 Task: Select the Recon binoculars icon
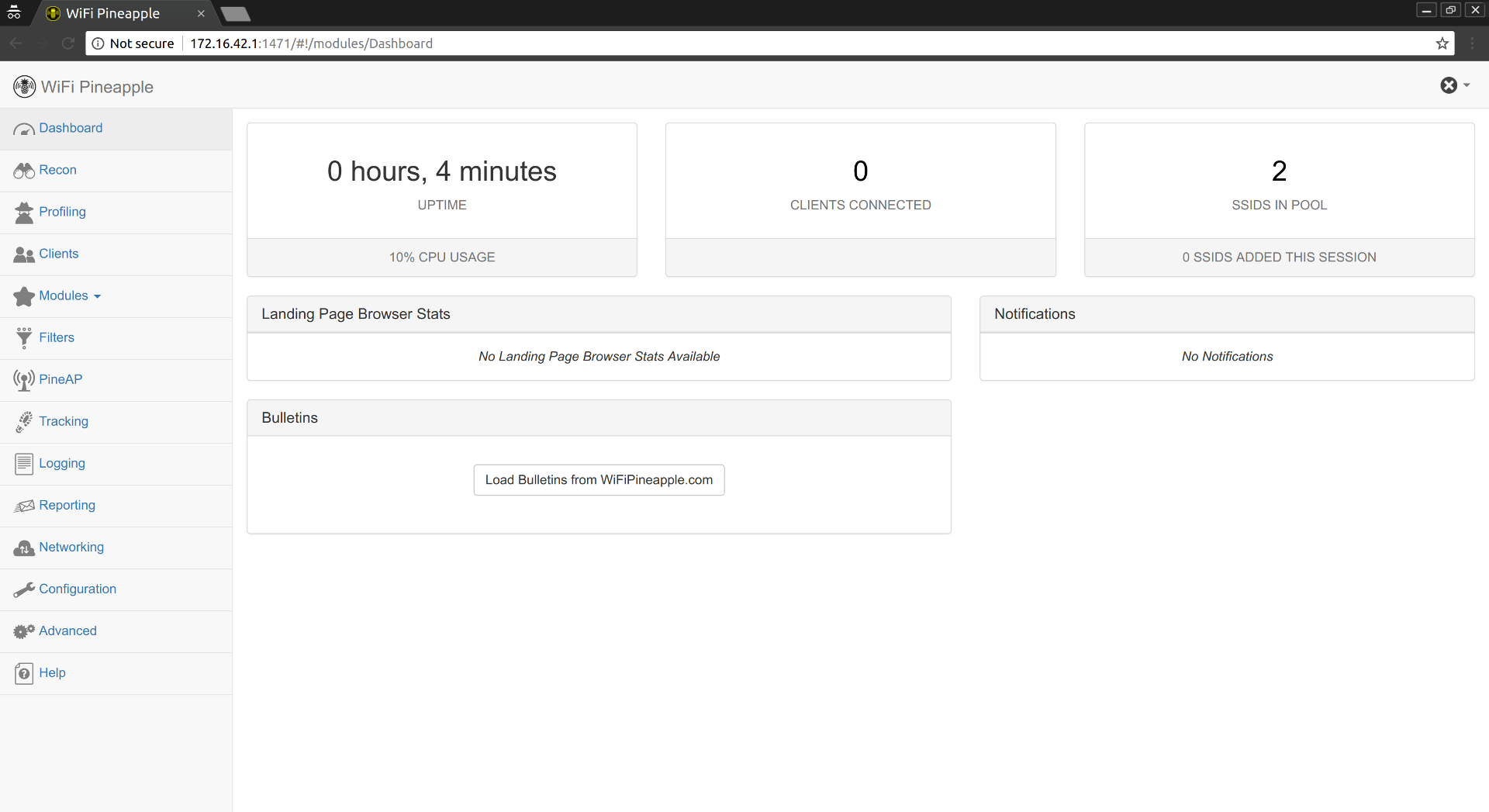tap(23, 171)
